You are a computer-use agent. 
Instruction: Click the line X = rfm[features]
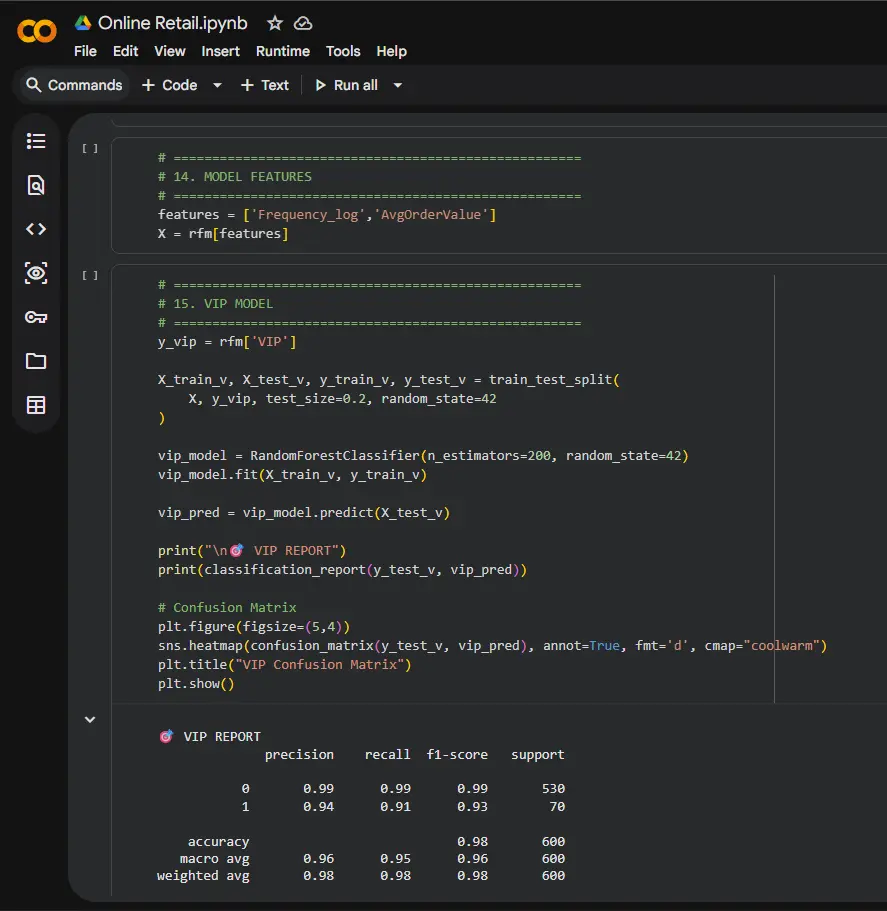click(223, 234)
